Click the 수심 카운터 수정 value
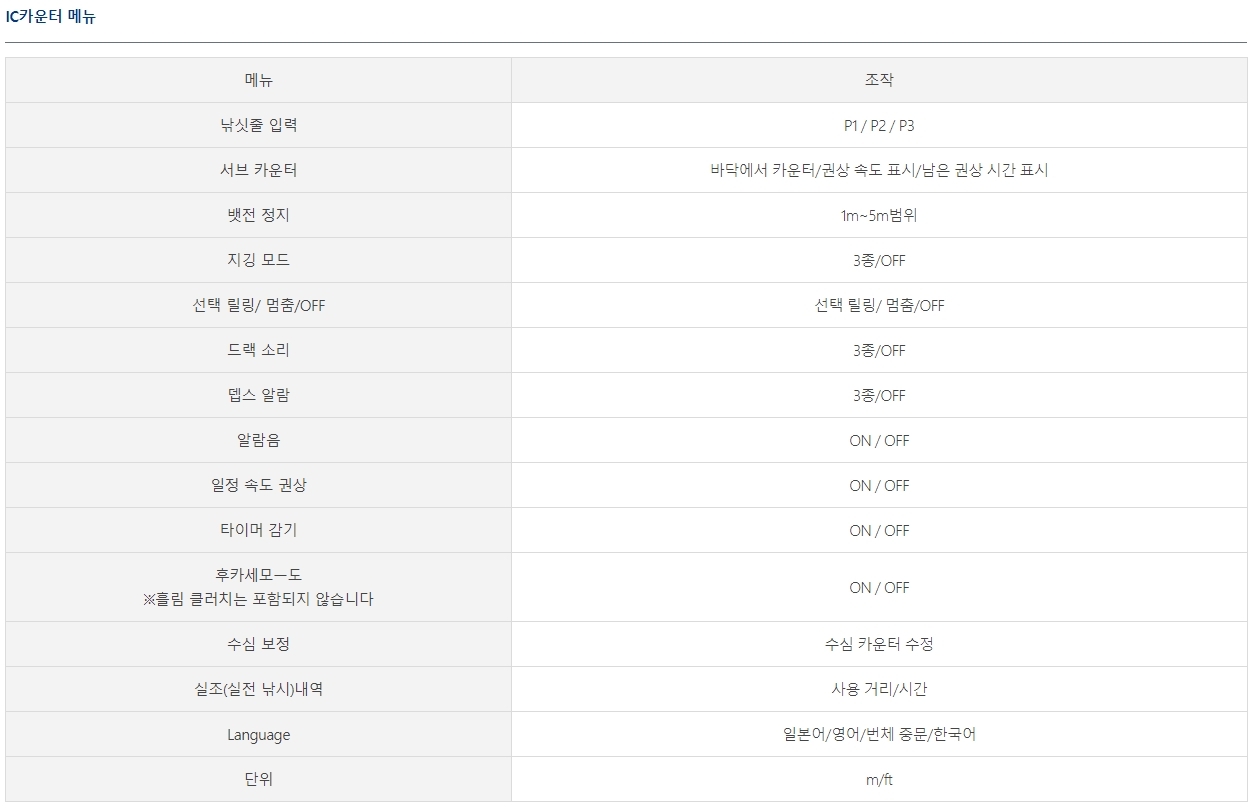Viewport: 1259px width, 812px height. coord(878,644)
